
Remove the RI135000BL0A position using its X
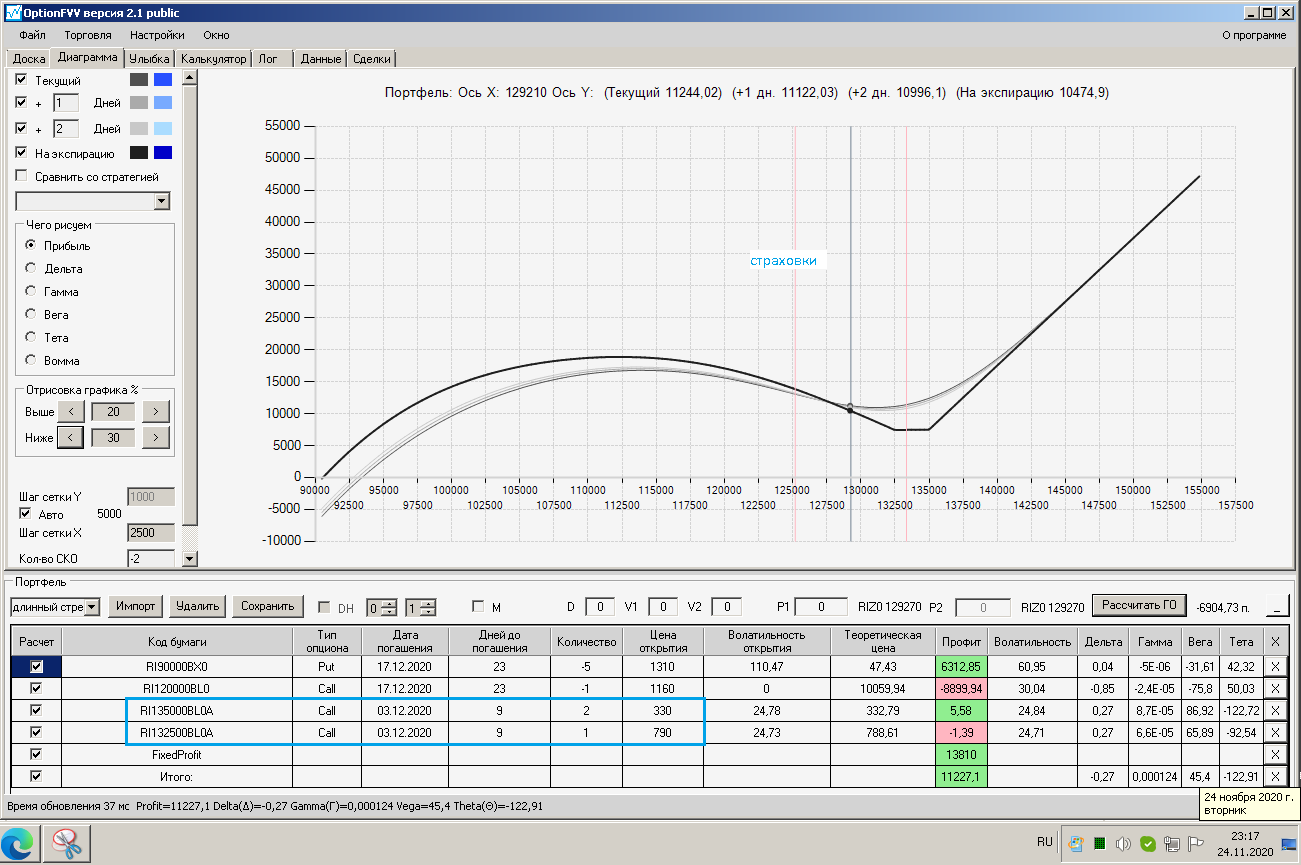[1275, 710]
